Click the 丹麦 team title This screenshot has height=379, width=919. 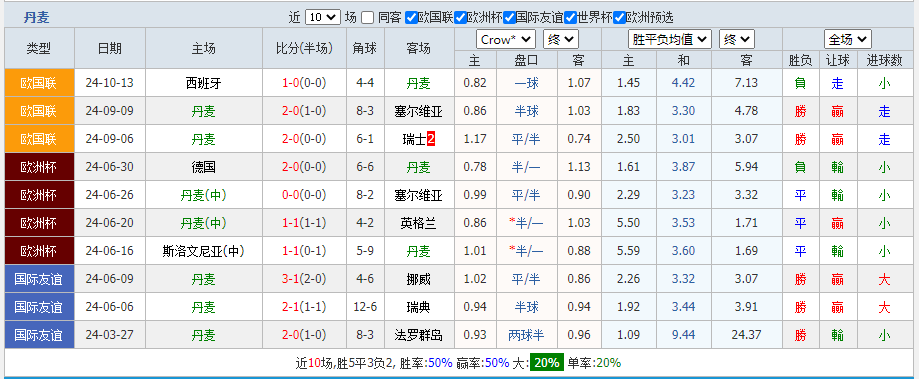(36, 18)
